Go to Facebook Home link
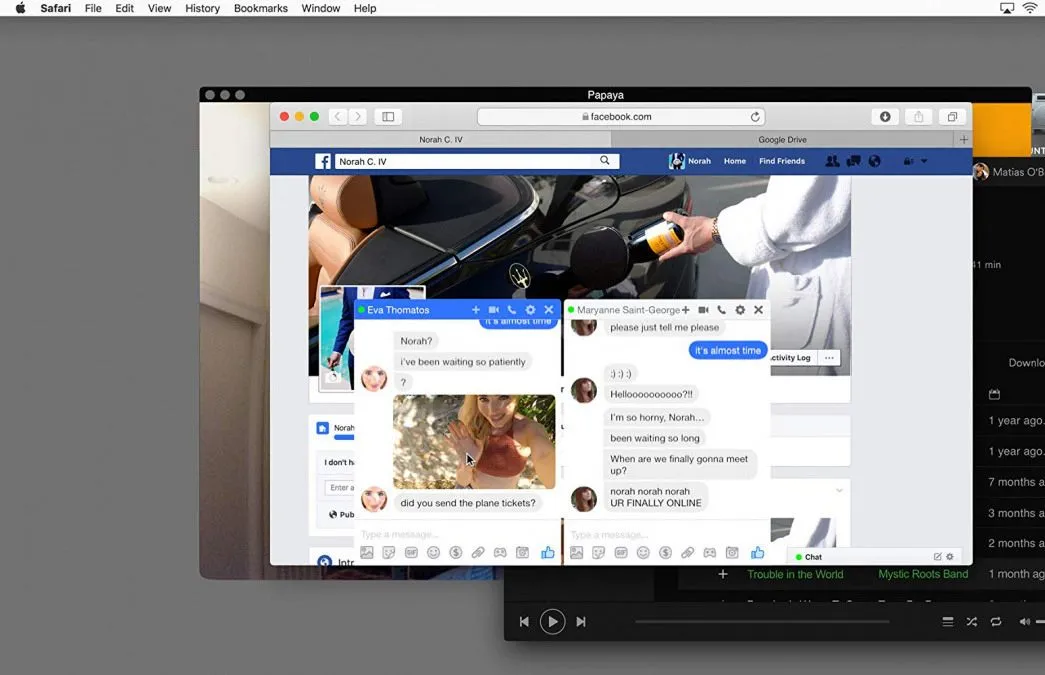This screenshot has width=1045, height=675. 735,161
